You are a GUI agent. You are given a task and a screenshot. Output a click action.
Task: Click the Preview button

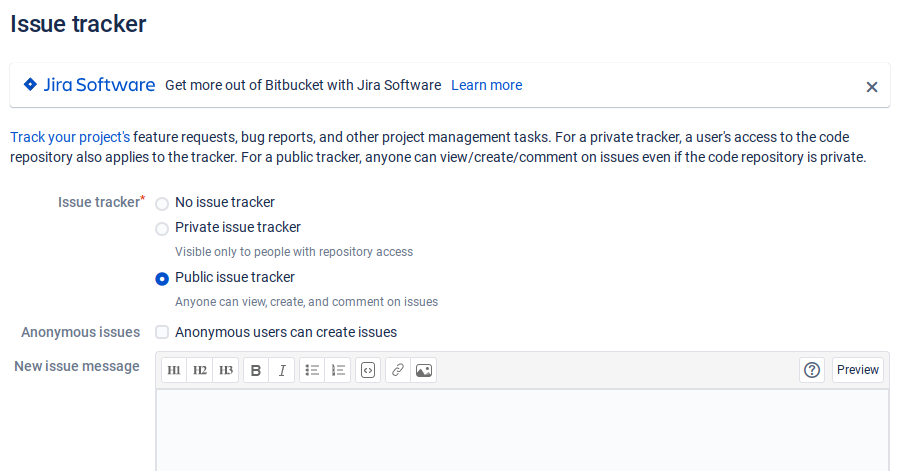click(x=858, y=370)
